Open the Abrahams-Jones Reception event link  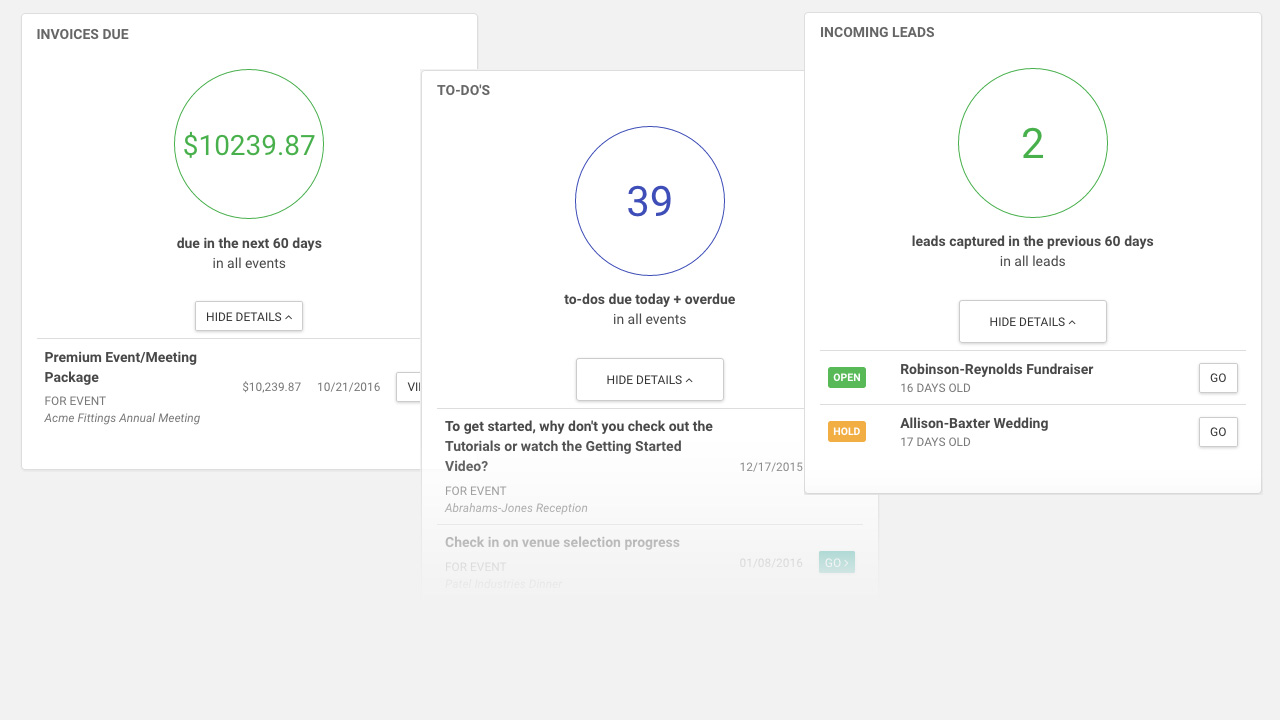point(516,508)
